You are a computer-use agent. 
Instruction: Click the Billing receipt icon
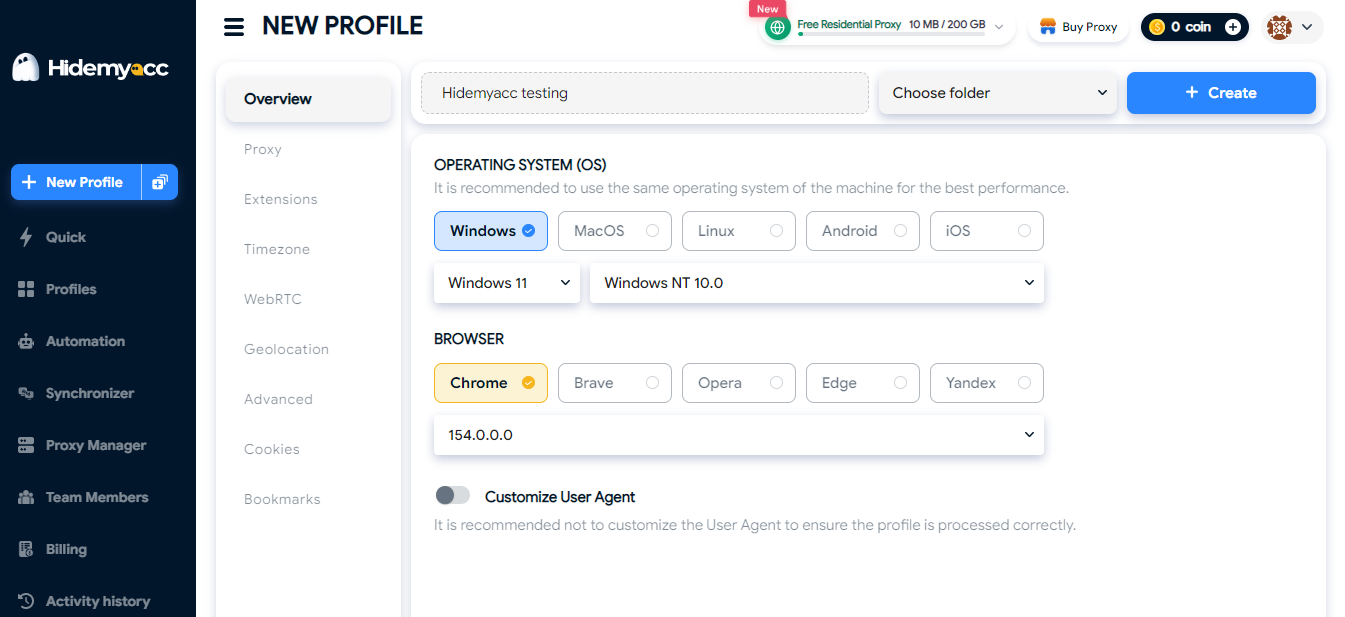coord(26,549)
